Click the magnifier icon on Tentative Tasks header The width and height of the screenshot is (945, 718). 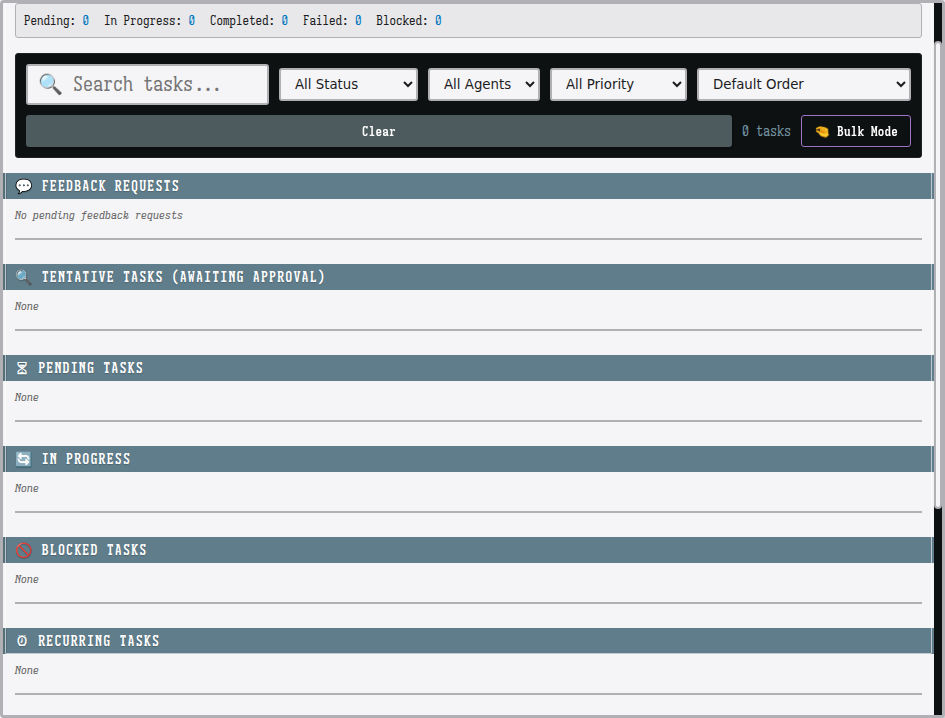coord(23,276)
